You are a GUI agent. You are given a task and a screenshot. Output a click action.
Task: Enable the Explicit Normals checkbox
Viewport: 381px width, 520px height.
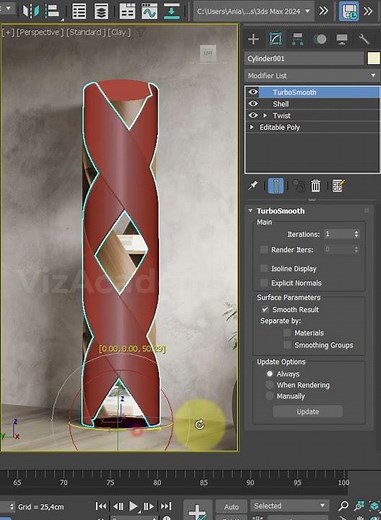pos(264,283)
